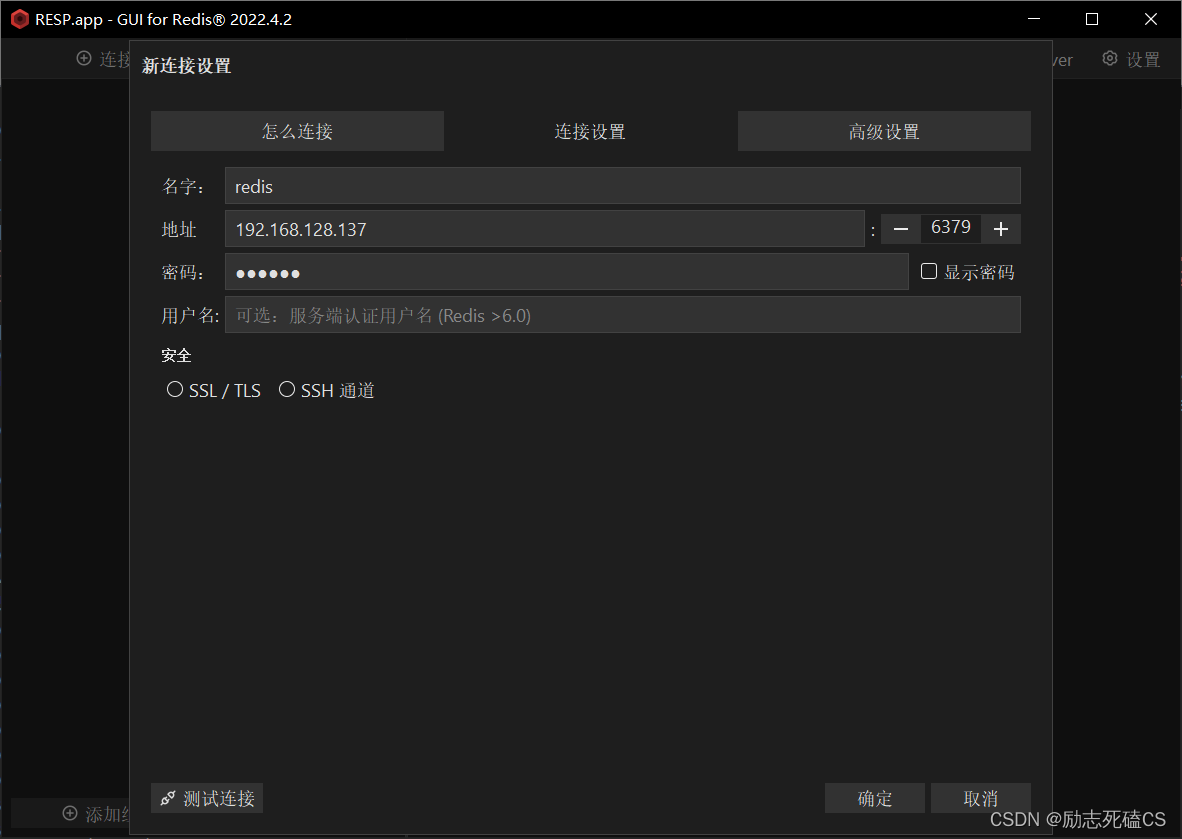Enable the 显示密码 checkbox

[x=929, y=271]
